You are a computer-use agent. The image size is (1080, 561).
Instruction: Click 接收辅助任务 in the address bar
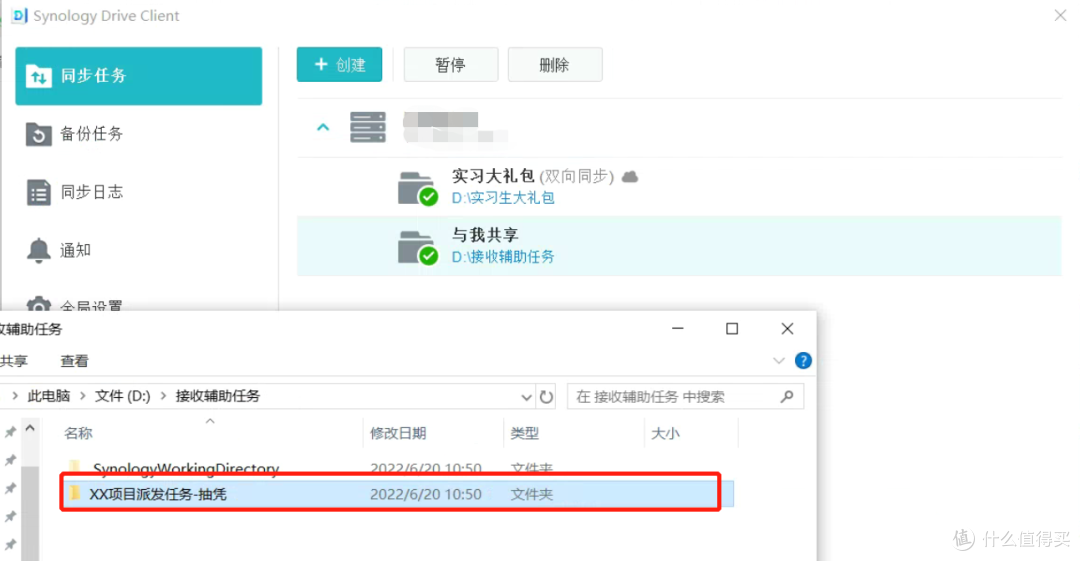218,396
